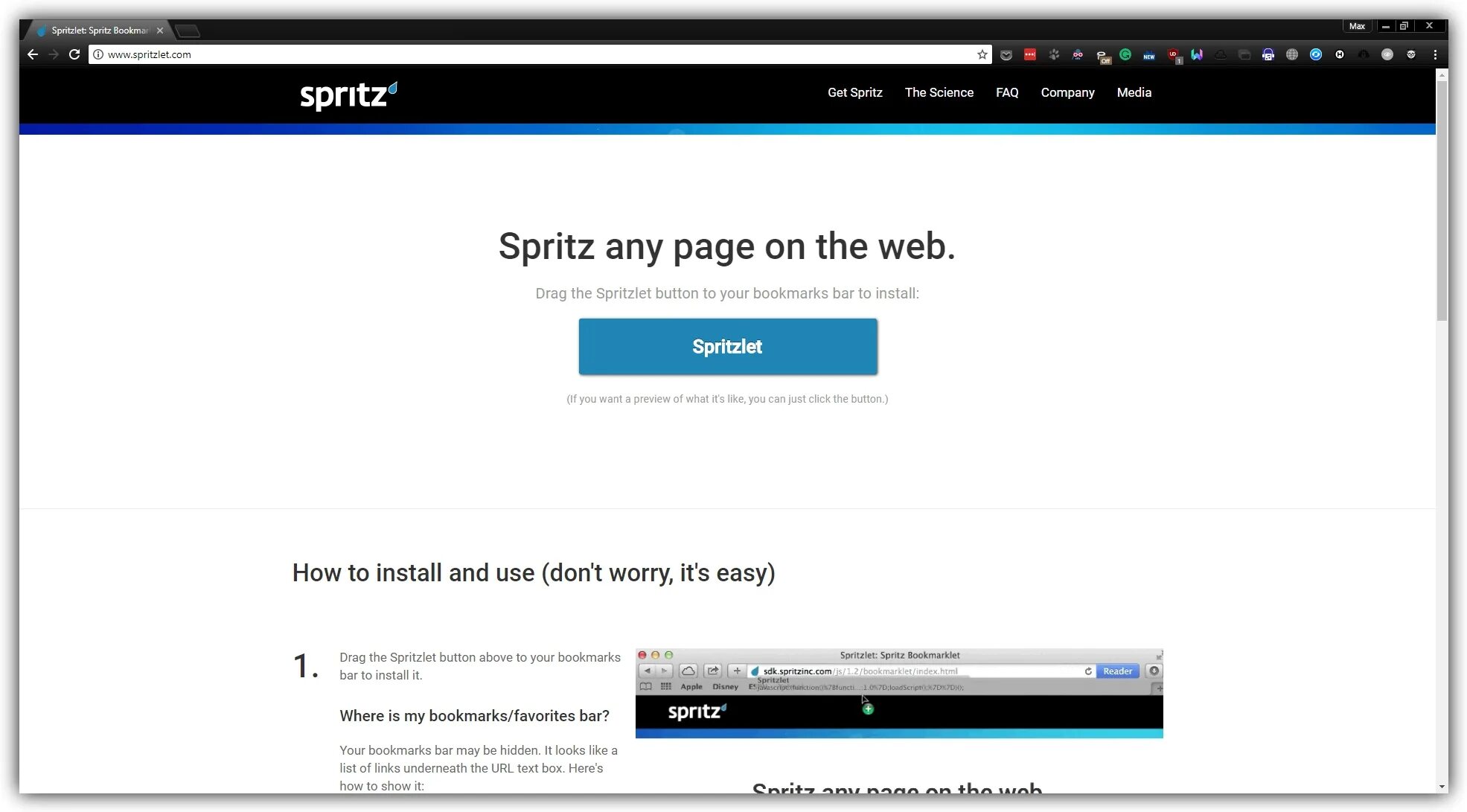The image size is (1467, 812).
Task: Open the Get Spritz menu item
Action: (x=854, y=92)
